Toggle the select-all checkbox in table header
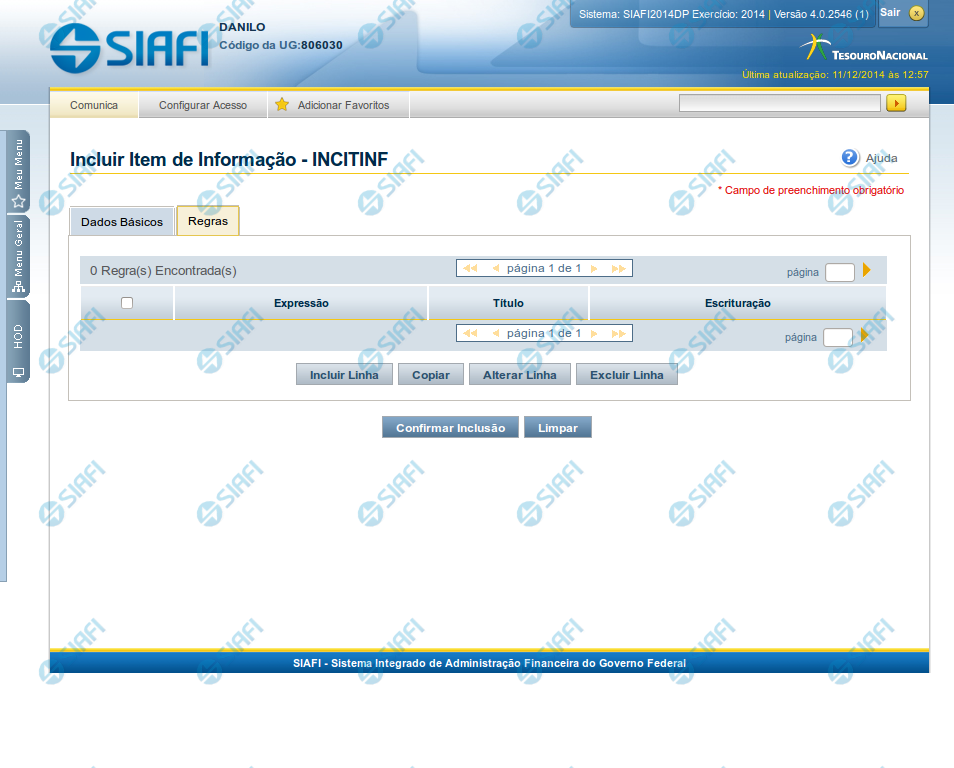This screenshot has width=954, height=768. (x=127, y=302)
